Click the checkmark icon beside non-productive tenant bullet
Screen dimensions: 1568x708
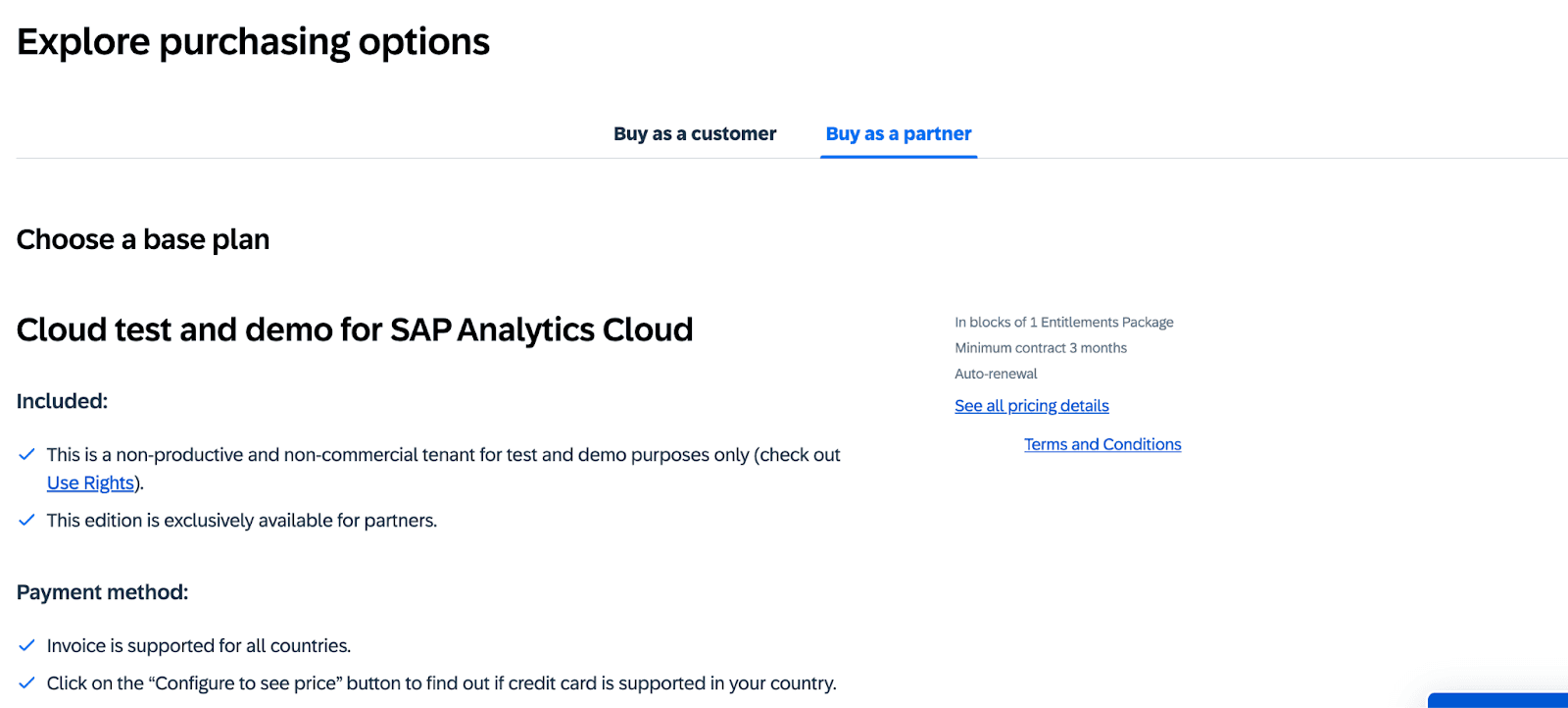[x=26, y=454]
